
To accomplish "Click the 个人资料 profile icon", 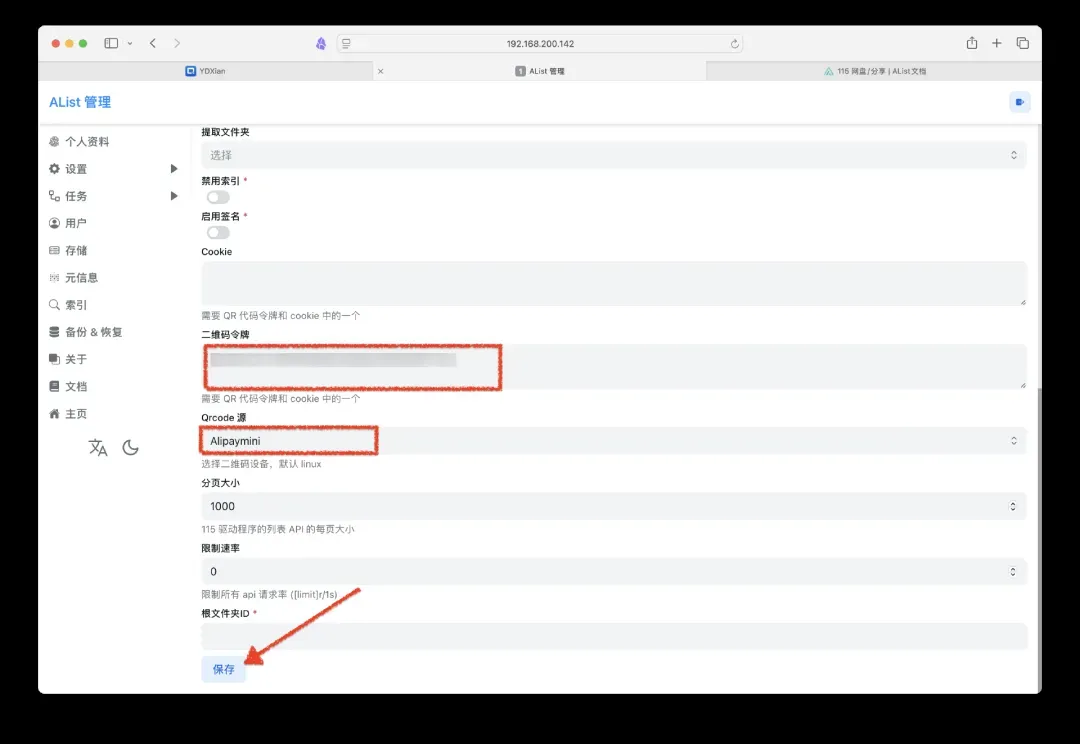I will click(54, 141).
